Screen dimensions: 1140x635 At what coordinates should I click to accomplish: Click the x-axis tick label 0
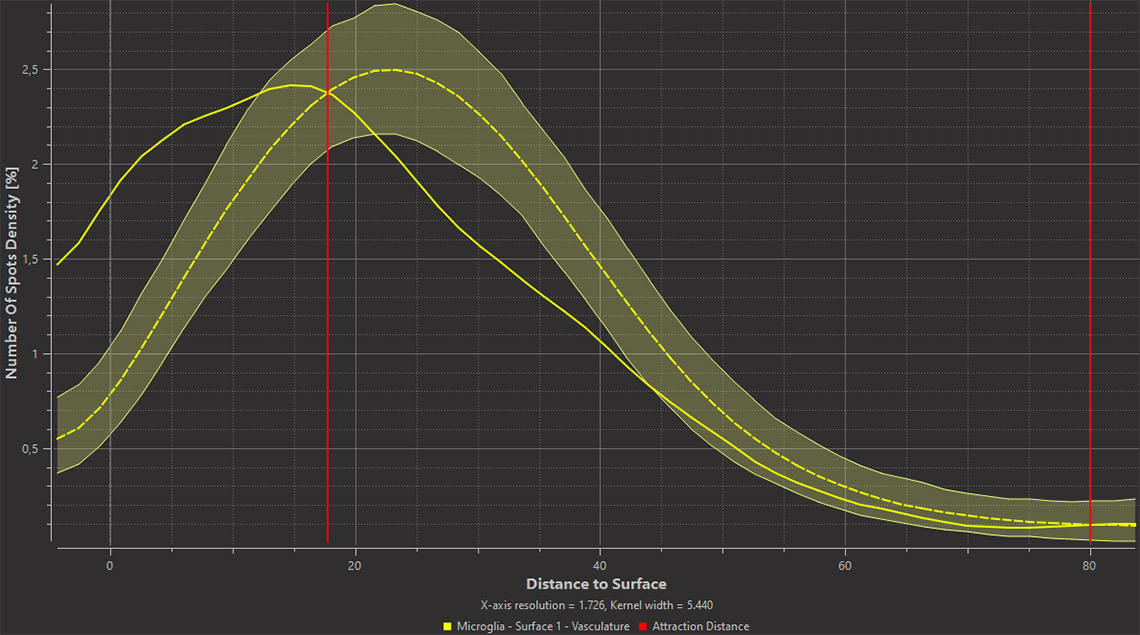coord(110,566)
